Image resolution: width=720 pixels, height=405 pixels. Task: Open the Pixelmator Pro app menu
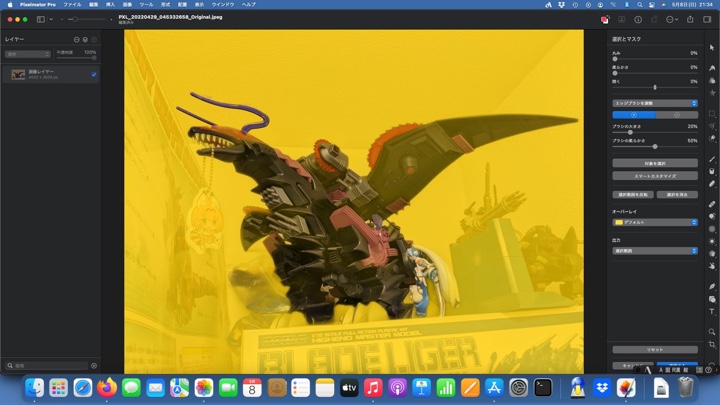point(38,5)
